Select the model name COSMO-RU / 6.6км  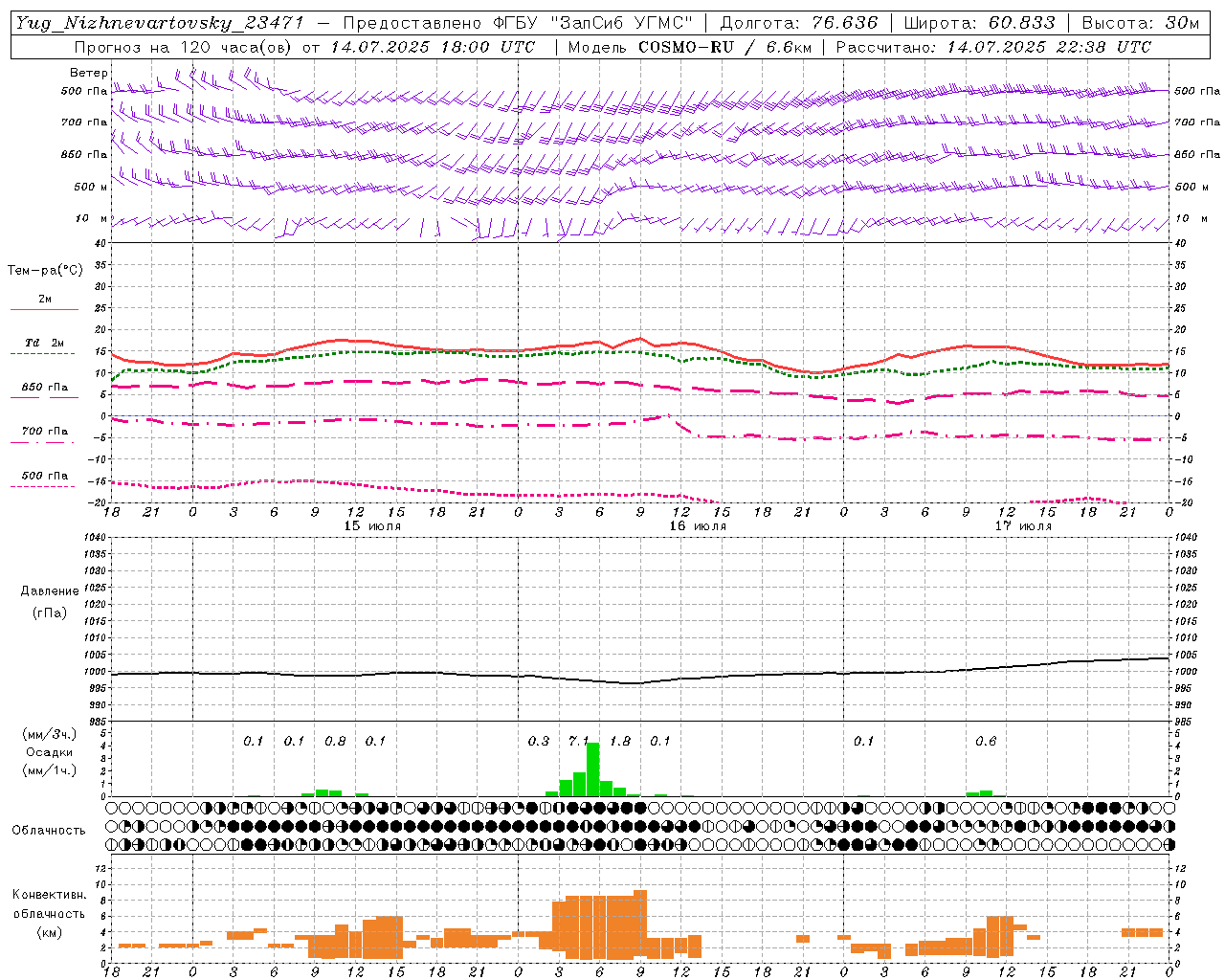(x=724, y=47)
